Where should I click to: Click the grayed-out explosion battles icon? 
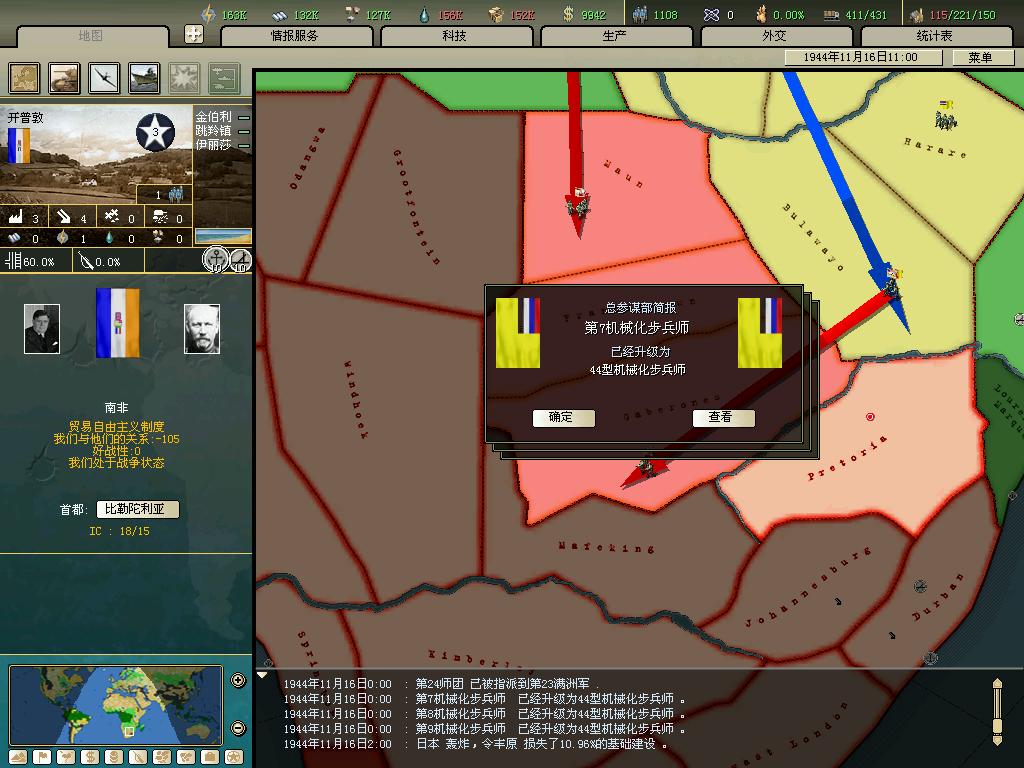point(184,78)
